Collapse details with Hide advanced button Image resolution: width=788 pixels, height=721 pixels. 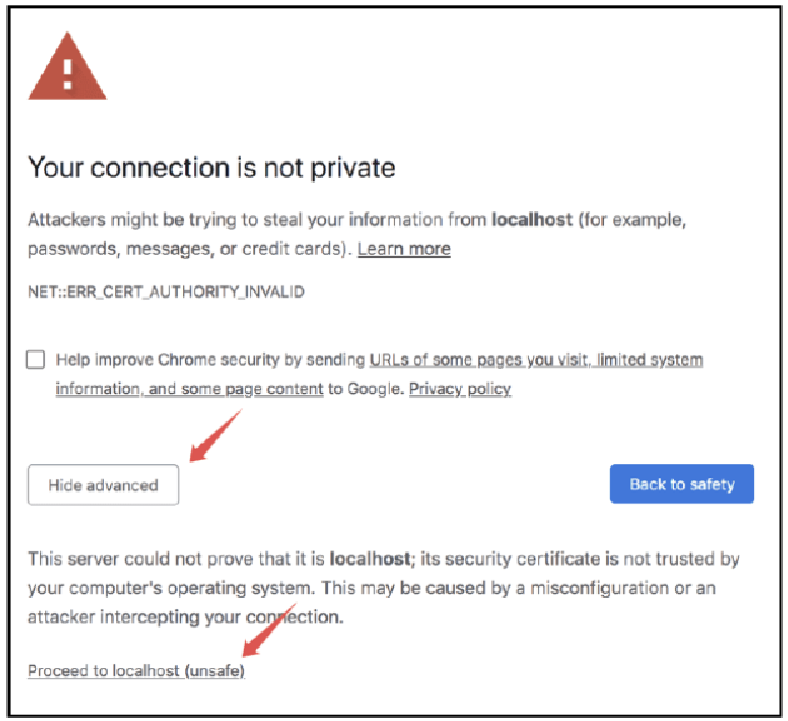point(104,485)
